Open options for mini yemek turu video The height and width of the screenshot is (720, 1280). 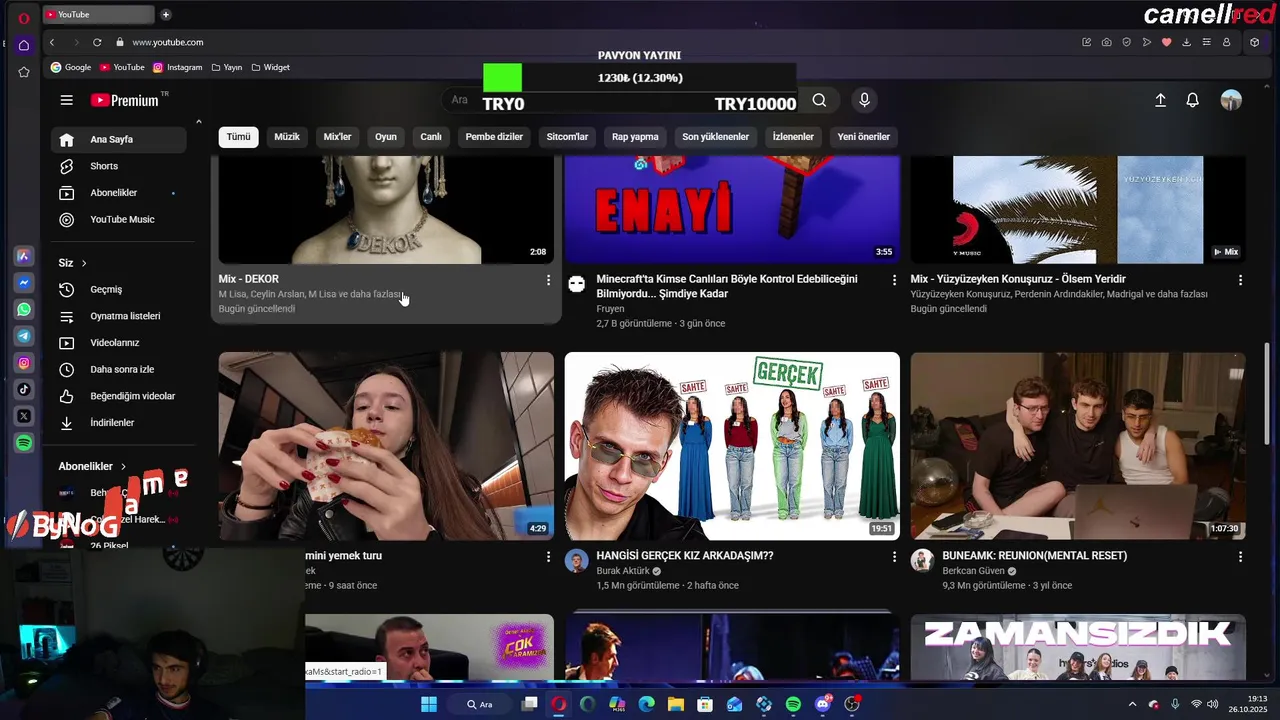coord(548,556)
